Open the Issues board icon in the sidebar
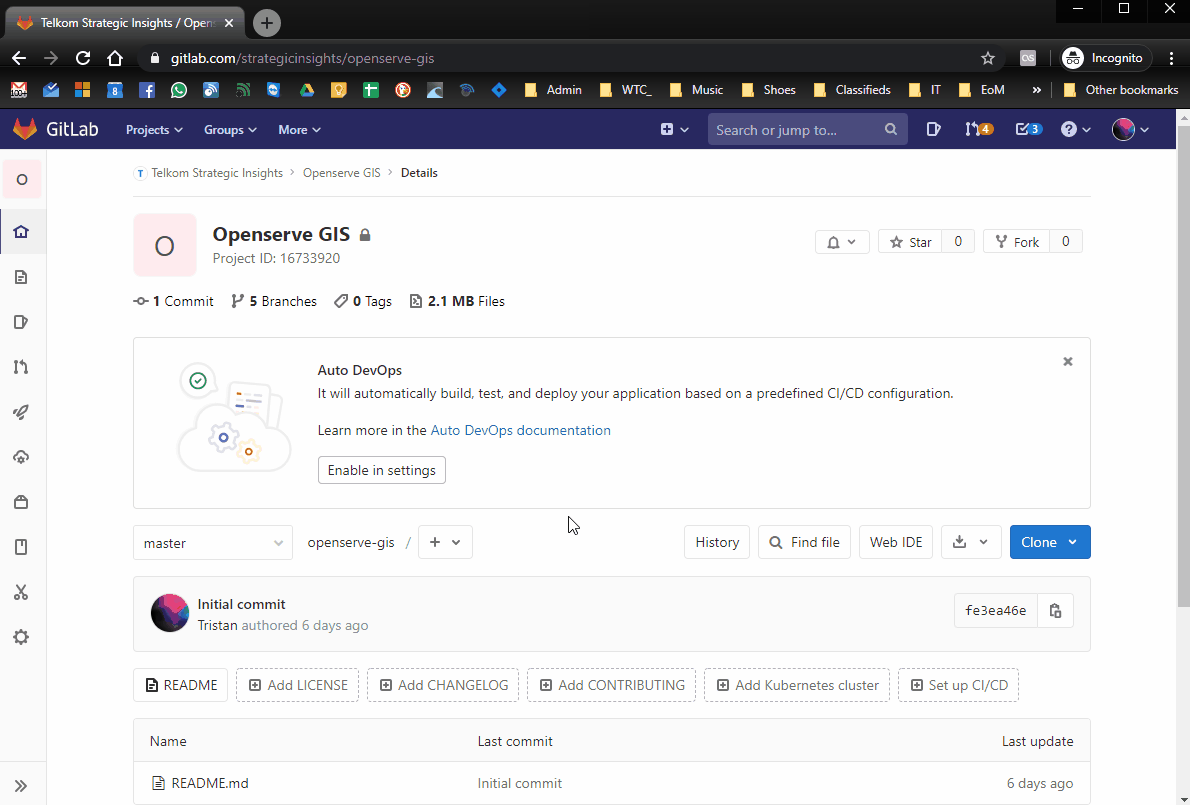1190x805 pixels. coord(21,322)
